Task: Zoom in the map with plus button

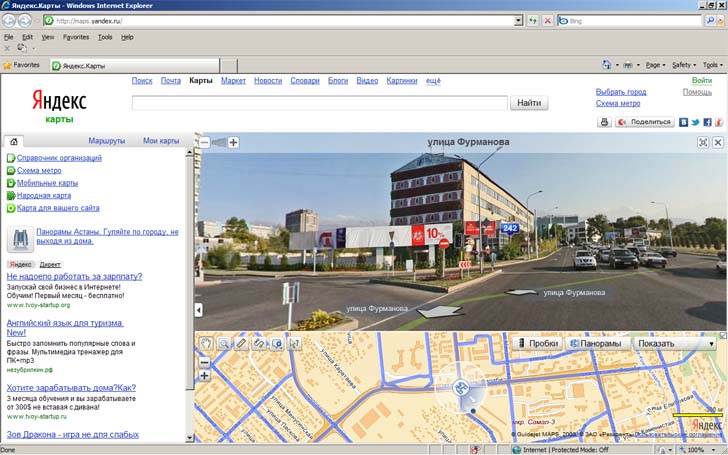Action: [x=204, y=376]
